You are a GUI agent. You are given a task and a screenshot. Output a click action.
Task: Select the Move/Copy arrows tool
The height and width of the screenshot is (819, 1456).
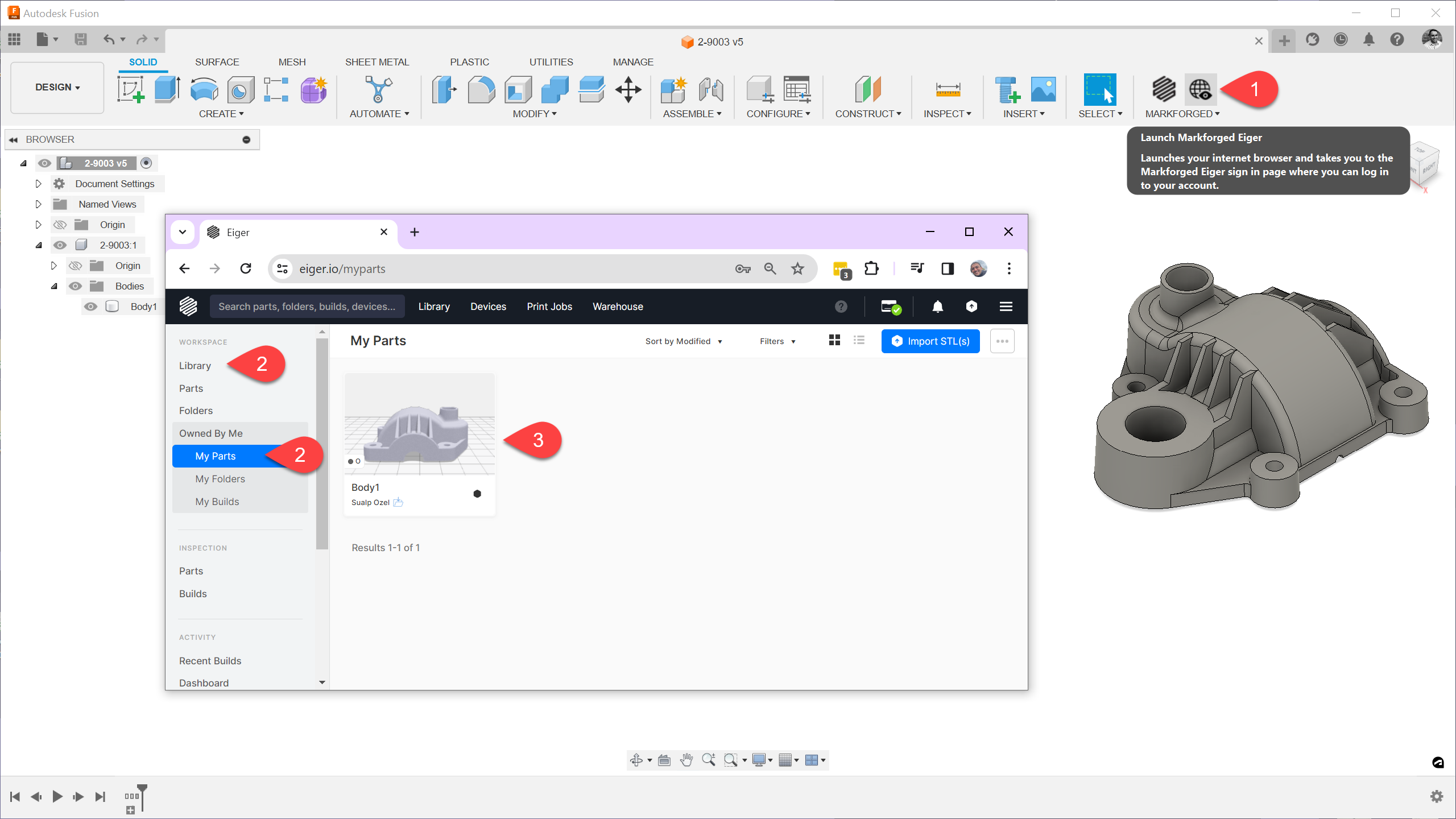coord(628,89)
